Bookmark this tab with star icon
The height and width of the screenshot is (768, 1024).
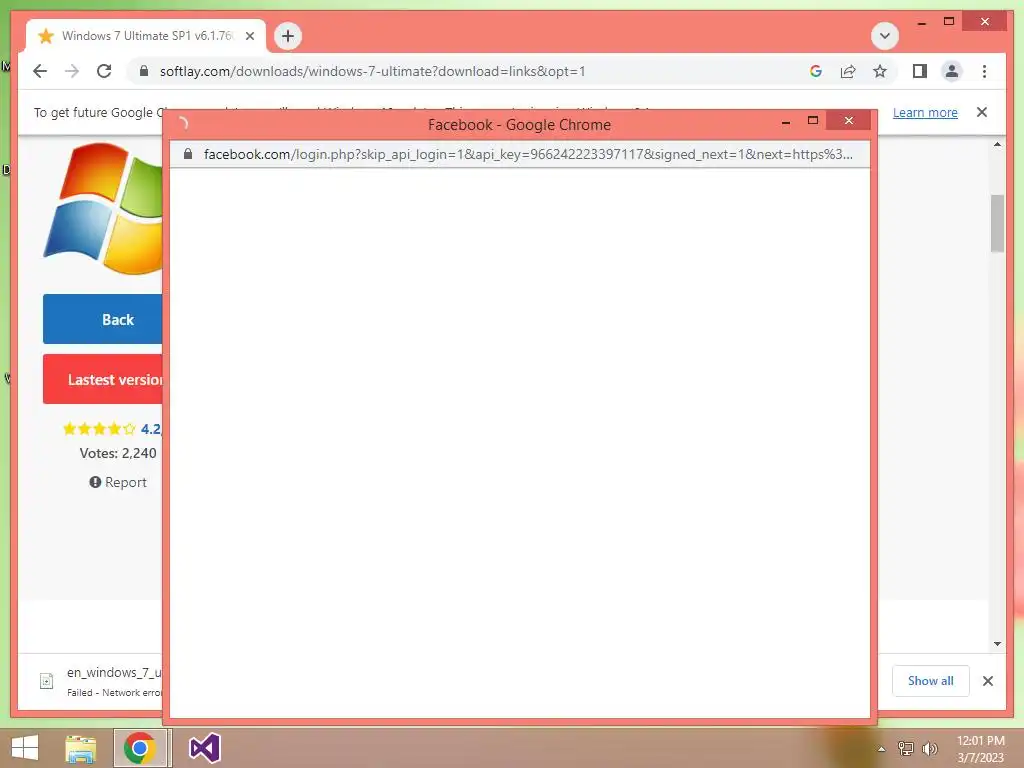(x=880, y=71)
